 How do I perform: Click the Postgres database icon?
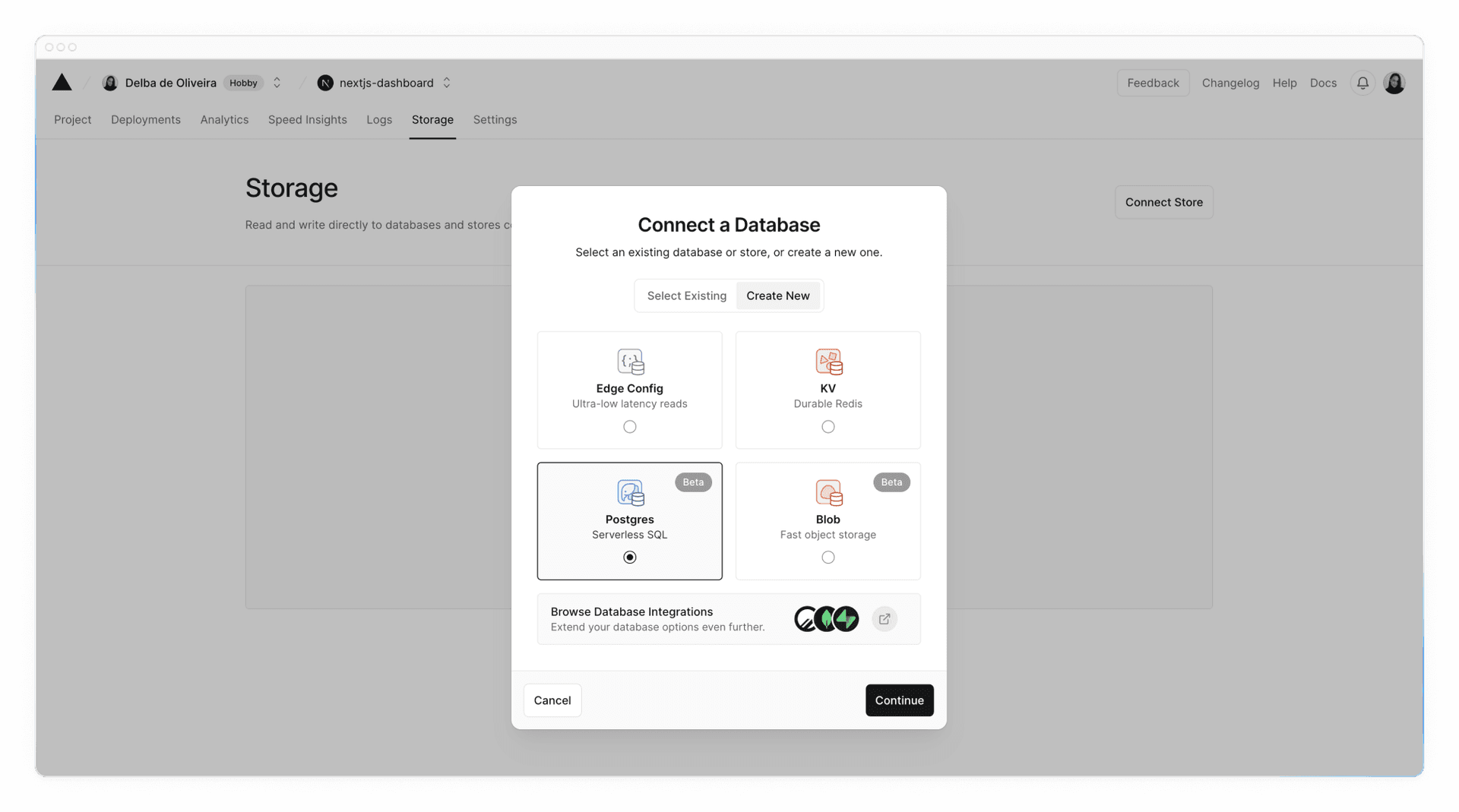(x=630, y=492)
